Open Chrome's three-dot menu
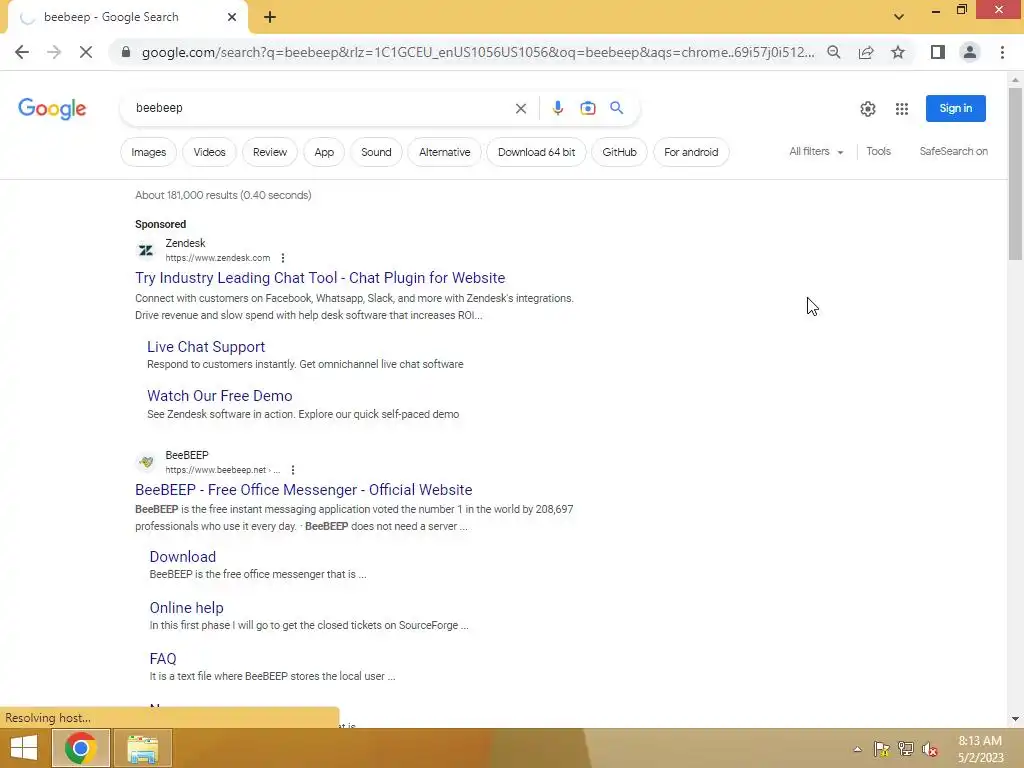 1002,52
